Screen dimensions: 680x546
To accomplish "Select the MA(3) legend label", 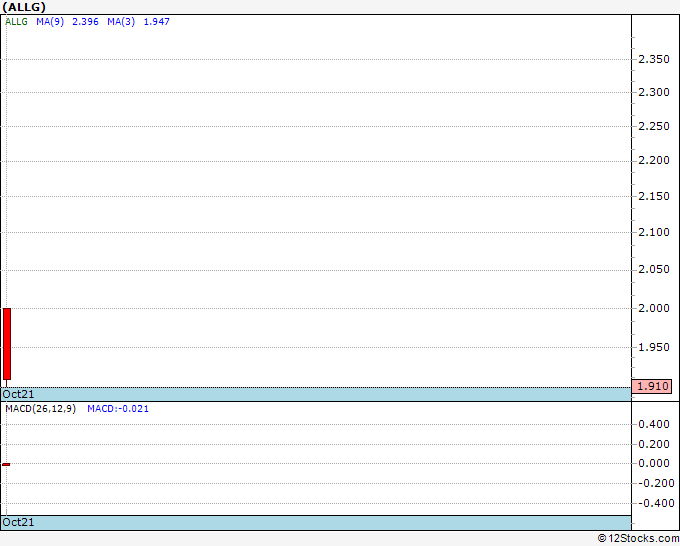I will (x=121, y=22).
